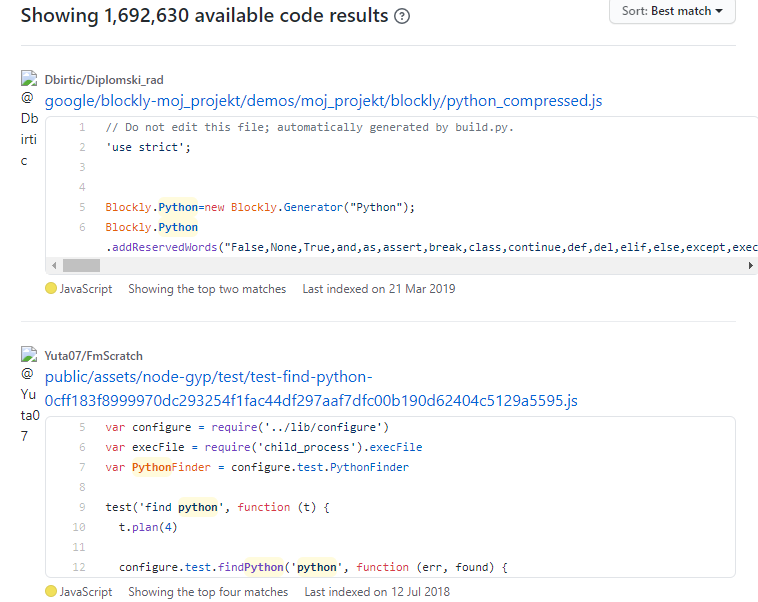Image resolution: width=758 pixels, height=602 pixels.
Task: Open the Dbirtic/Diplomski_rad repository link
Action: (x=104, y=80)
